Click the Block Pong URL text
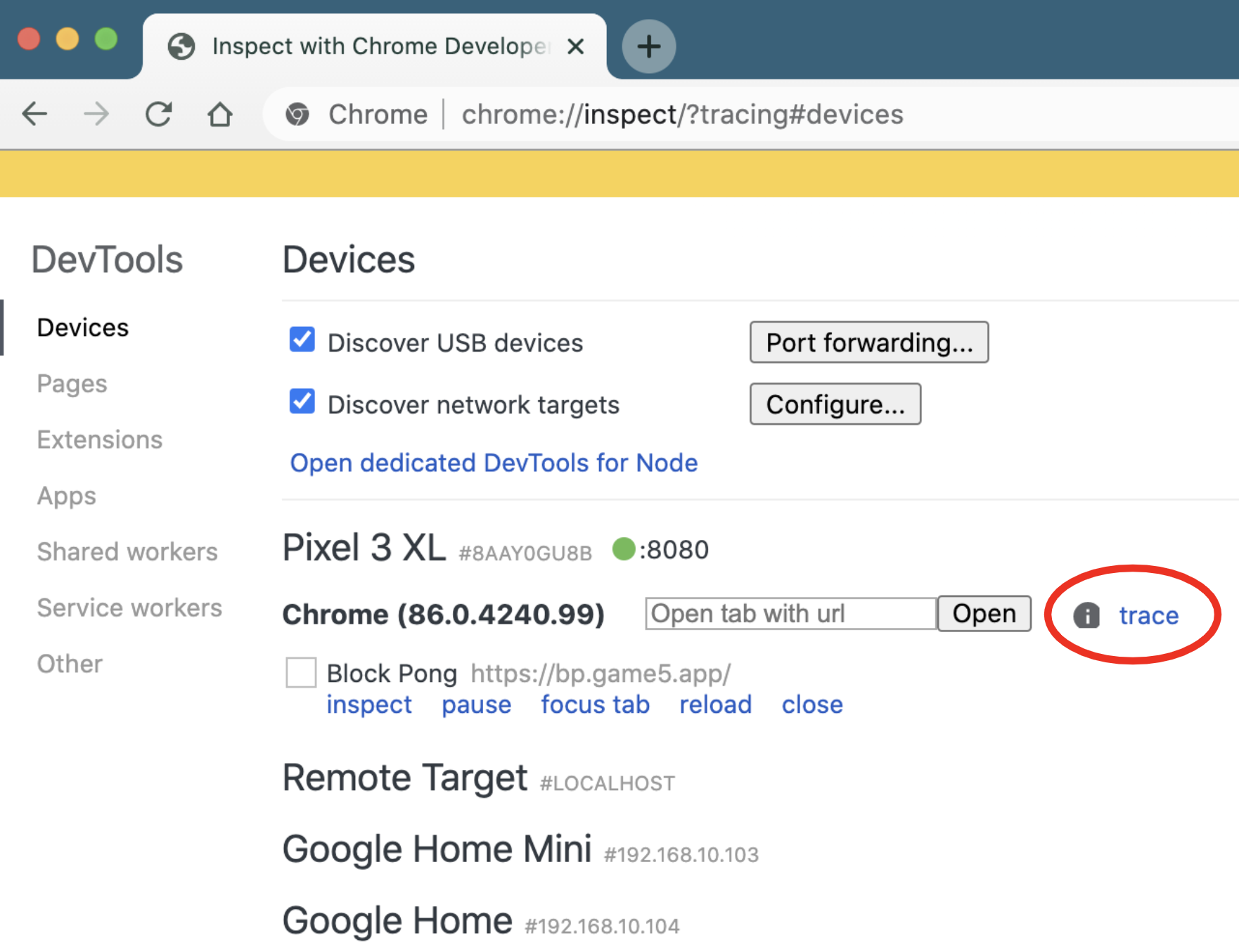The height and width of the screenshot is (952, 1239). coord(601,674)
